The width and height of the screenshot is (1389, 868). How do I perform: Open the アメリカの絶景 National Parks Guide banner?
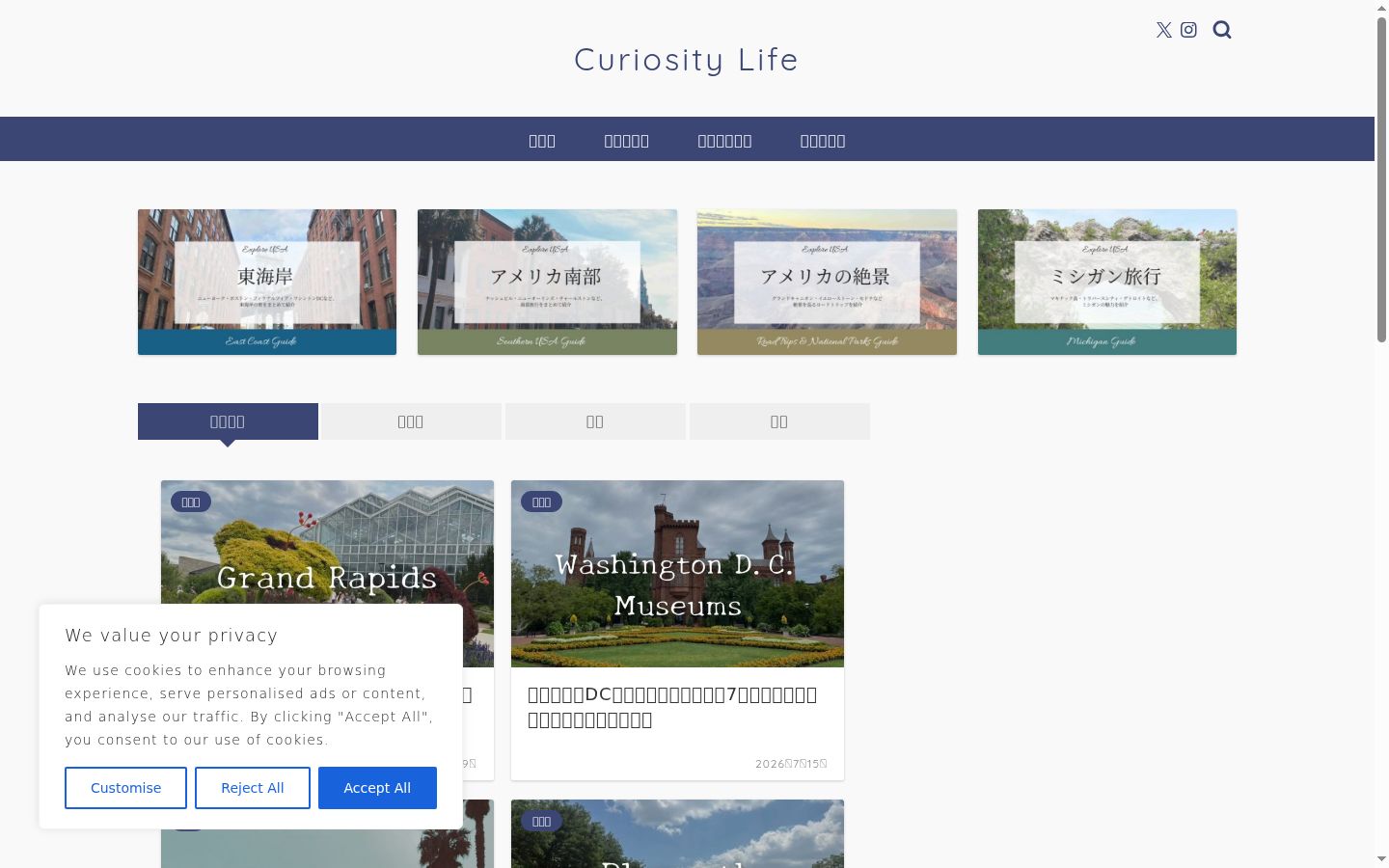(x=827, y=282)
